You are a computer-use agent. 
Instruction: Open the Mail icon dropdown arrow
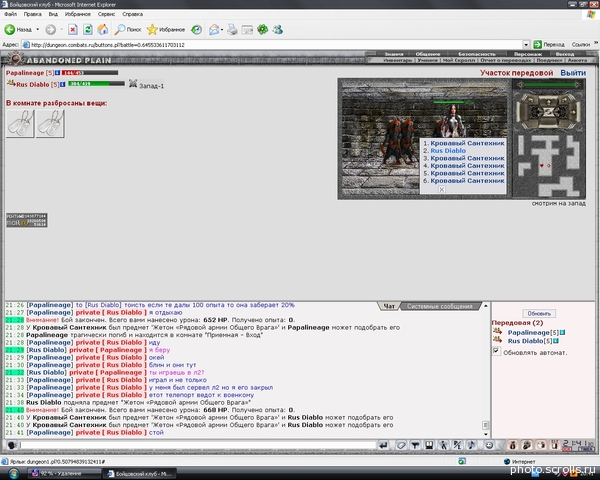click(222, 29)
